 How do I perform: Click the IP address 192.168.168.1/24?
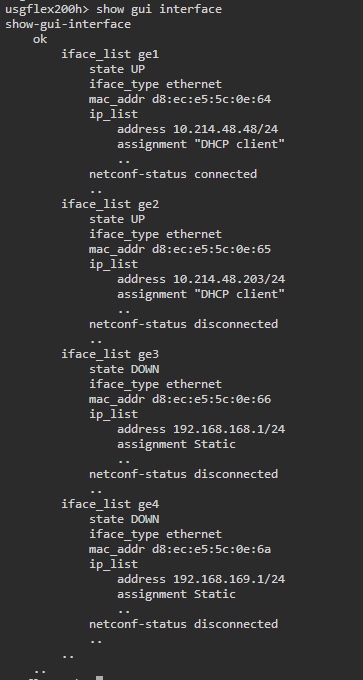(229, 429)
